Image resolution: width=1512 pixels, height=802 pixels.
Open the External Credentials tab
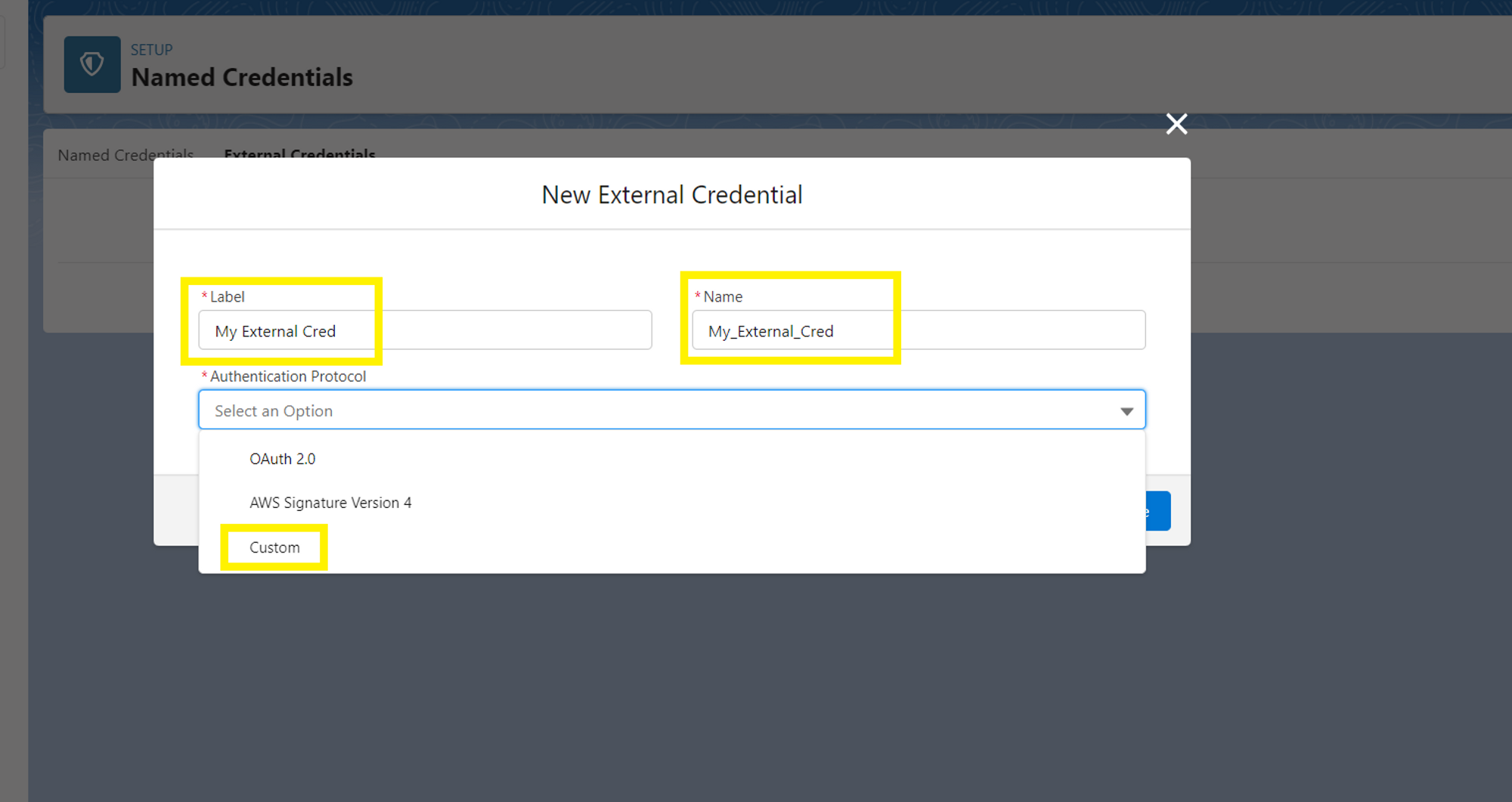click(299, 154)
